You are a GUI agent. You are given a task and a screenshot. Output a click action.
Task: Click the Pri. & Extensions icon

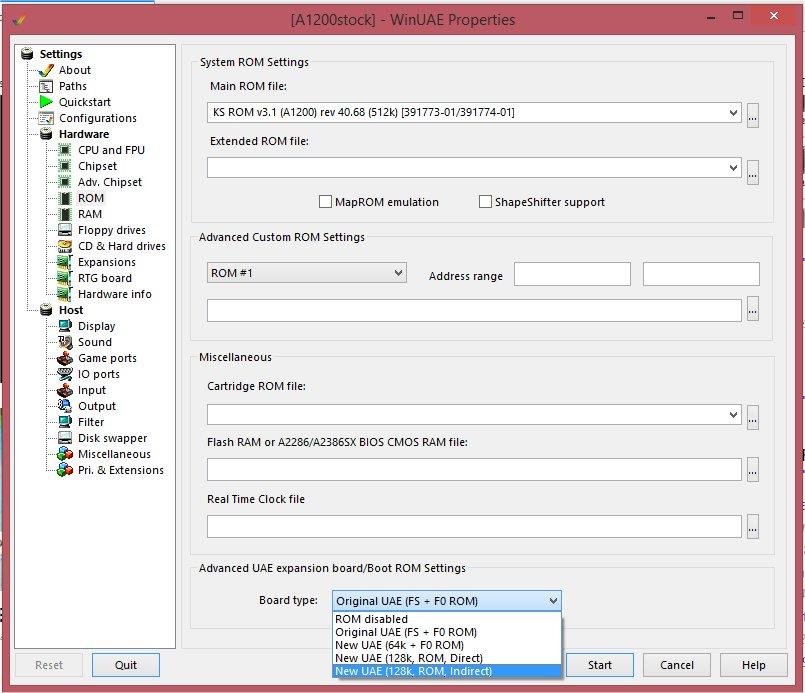click(x=65, y=470)
